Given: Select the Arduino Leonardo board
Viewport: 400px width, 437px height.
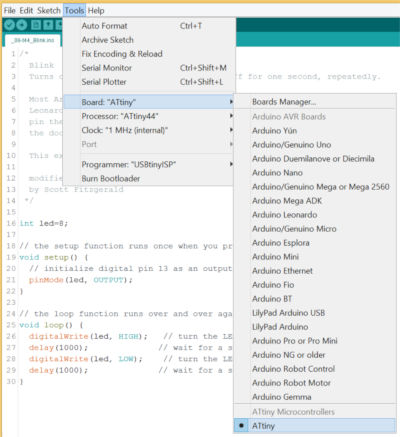Looking at the screenshot, I should 315,215.
